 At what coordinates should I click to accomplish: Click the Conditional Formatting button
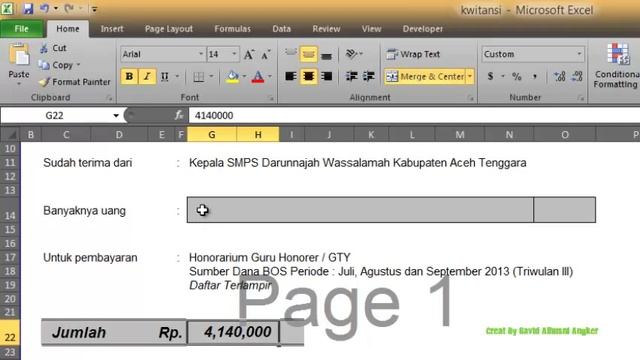[x=616, y=65]
